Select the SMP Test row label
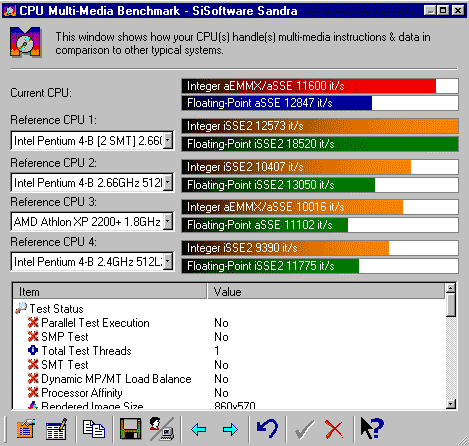The image size is (469, 446). tap(65, 337)
